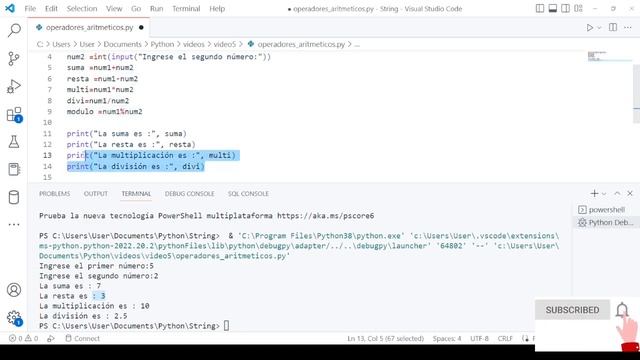Open errors and warnings count in status bar
The height and width of the screenshot is (360, 640).
[24, 338]
